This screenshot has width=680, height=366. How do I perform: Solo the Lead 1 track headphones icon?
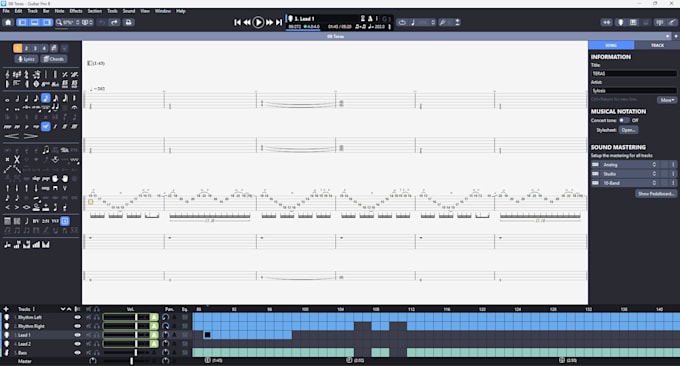tap(97, 335)
